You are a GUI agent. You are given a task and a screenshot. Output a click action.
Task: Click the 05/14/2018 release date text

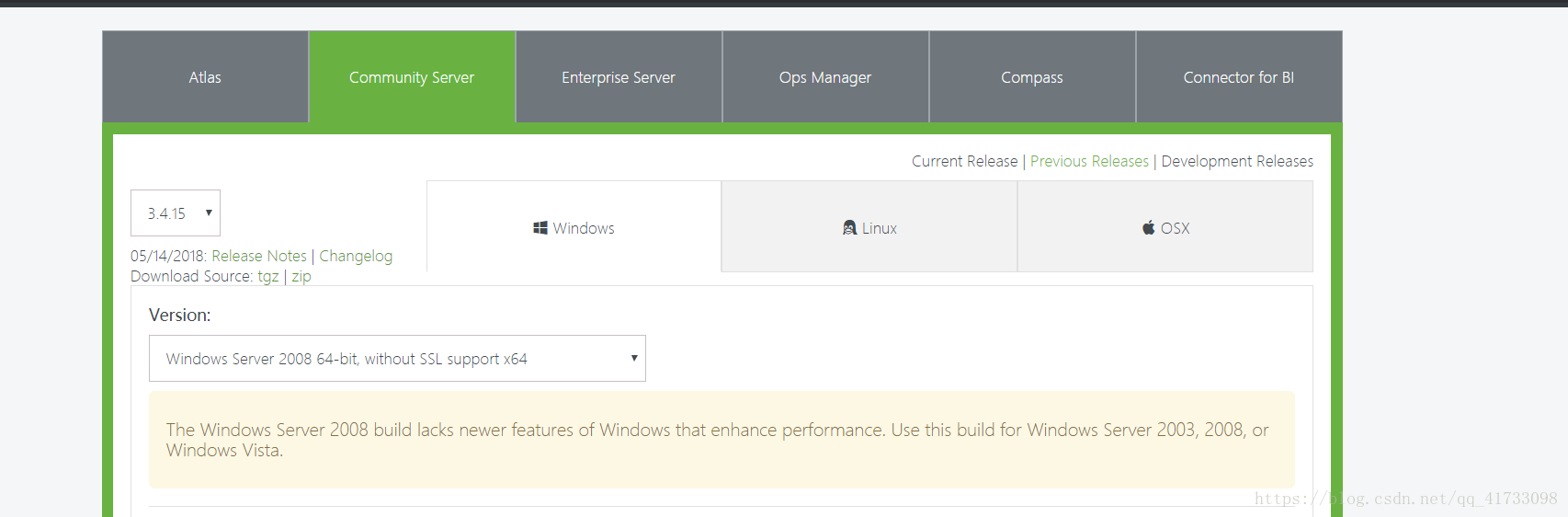(x=169, y=256)
